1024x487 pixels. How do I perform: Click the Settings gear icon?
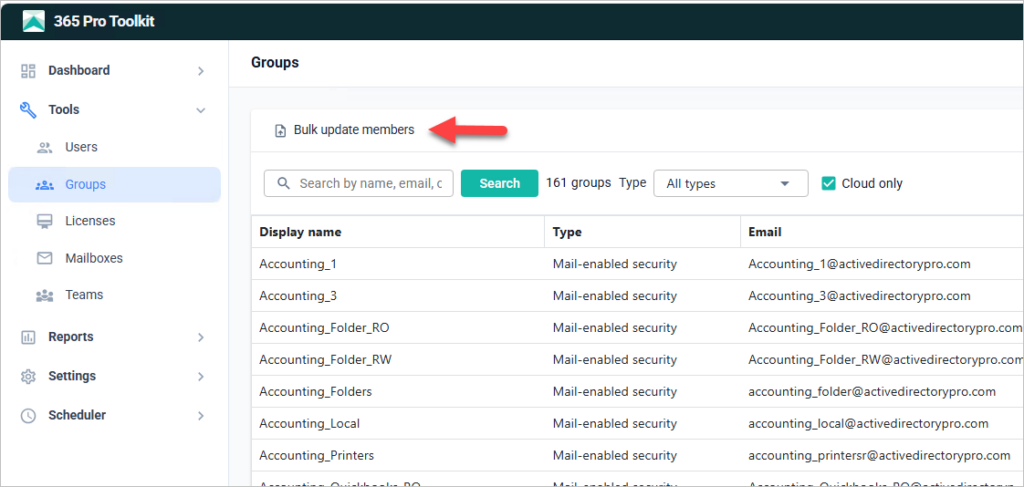28,377
